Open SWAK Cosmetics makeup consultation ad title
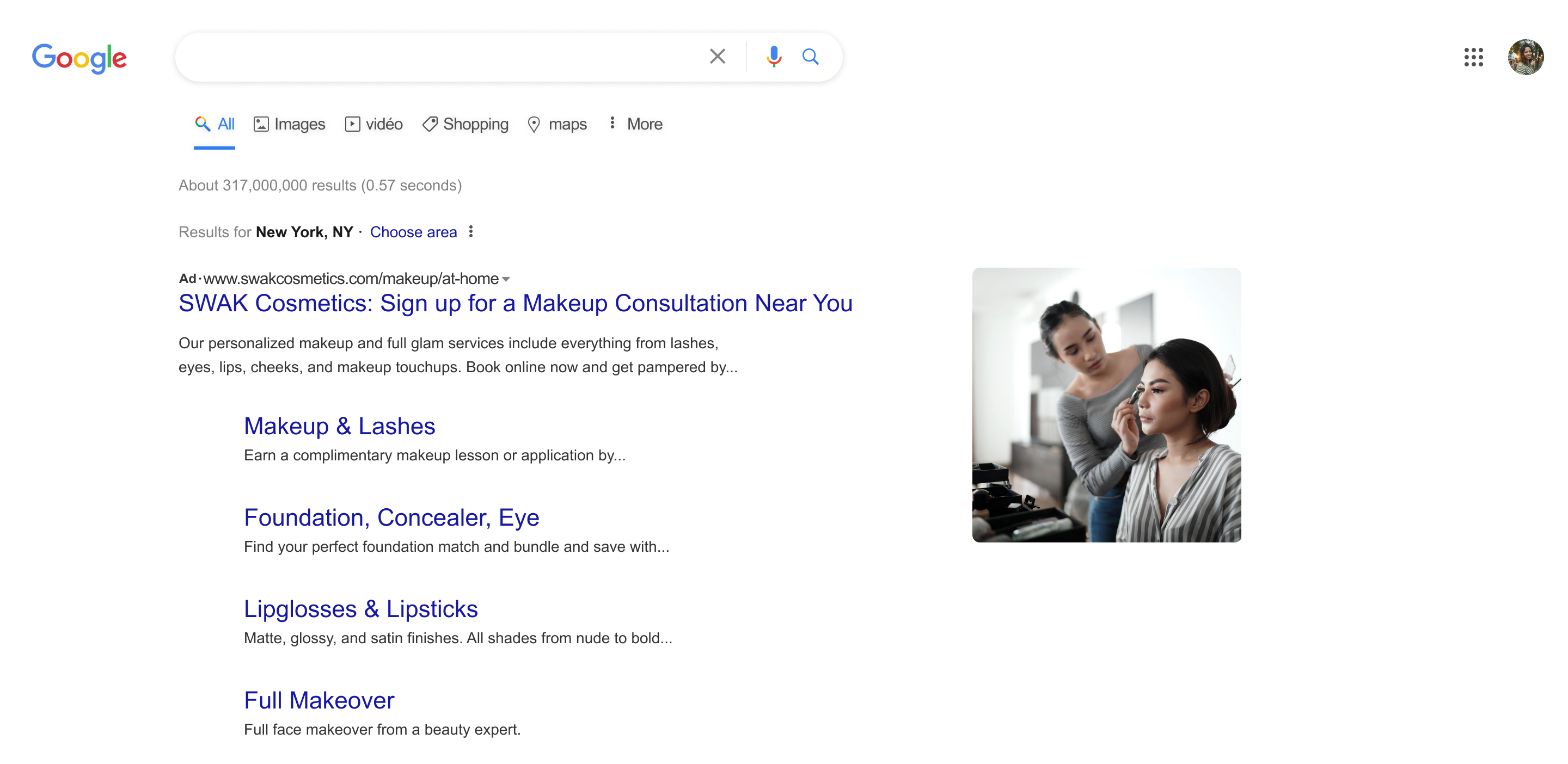The width and height of the screenshot is (1568, 764). (515, 303)
